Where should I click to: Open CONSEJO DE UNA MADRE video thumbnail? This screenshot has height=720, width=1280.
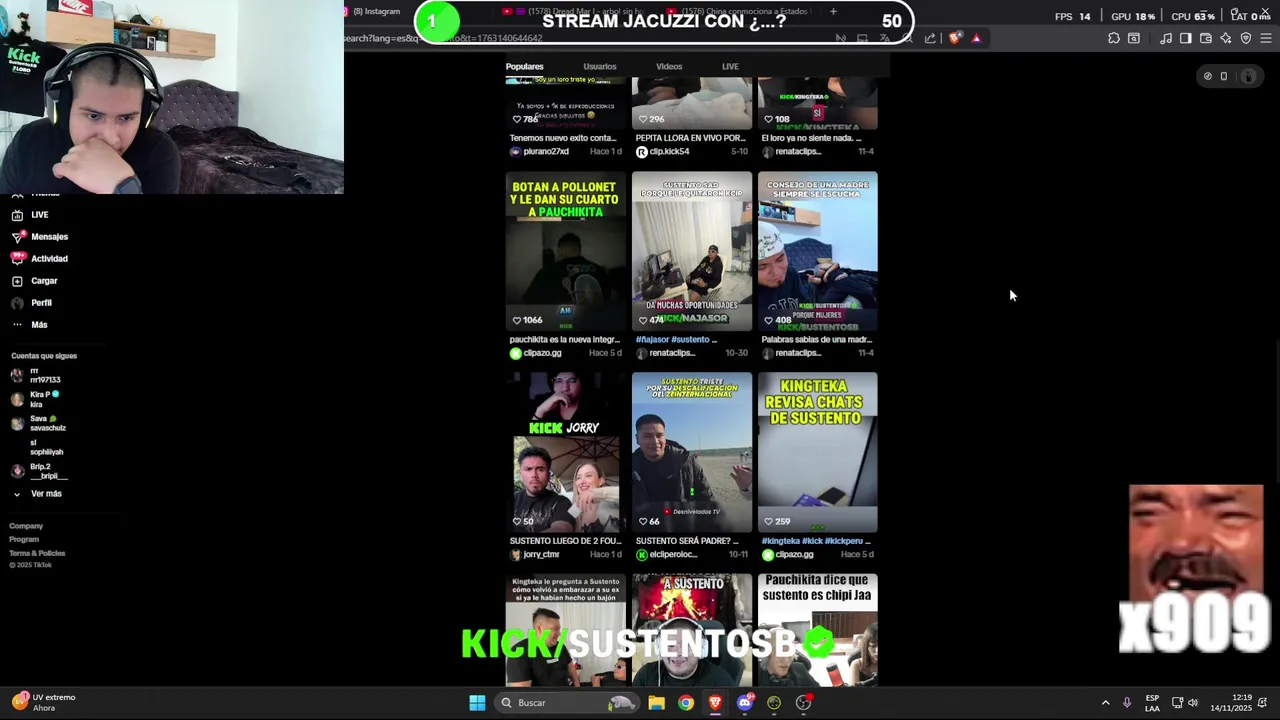click(x=817, y=251)
